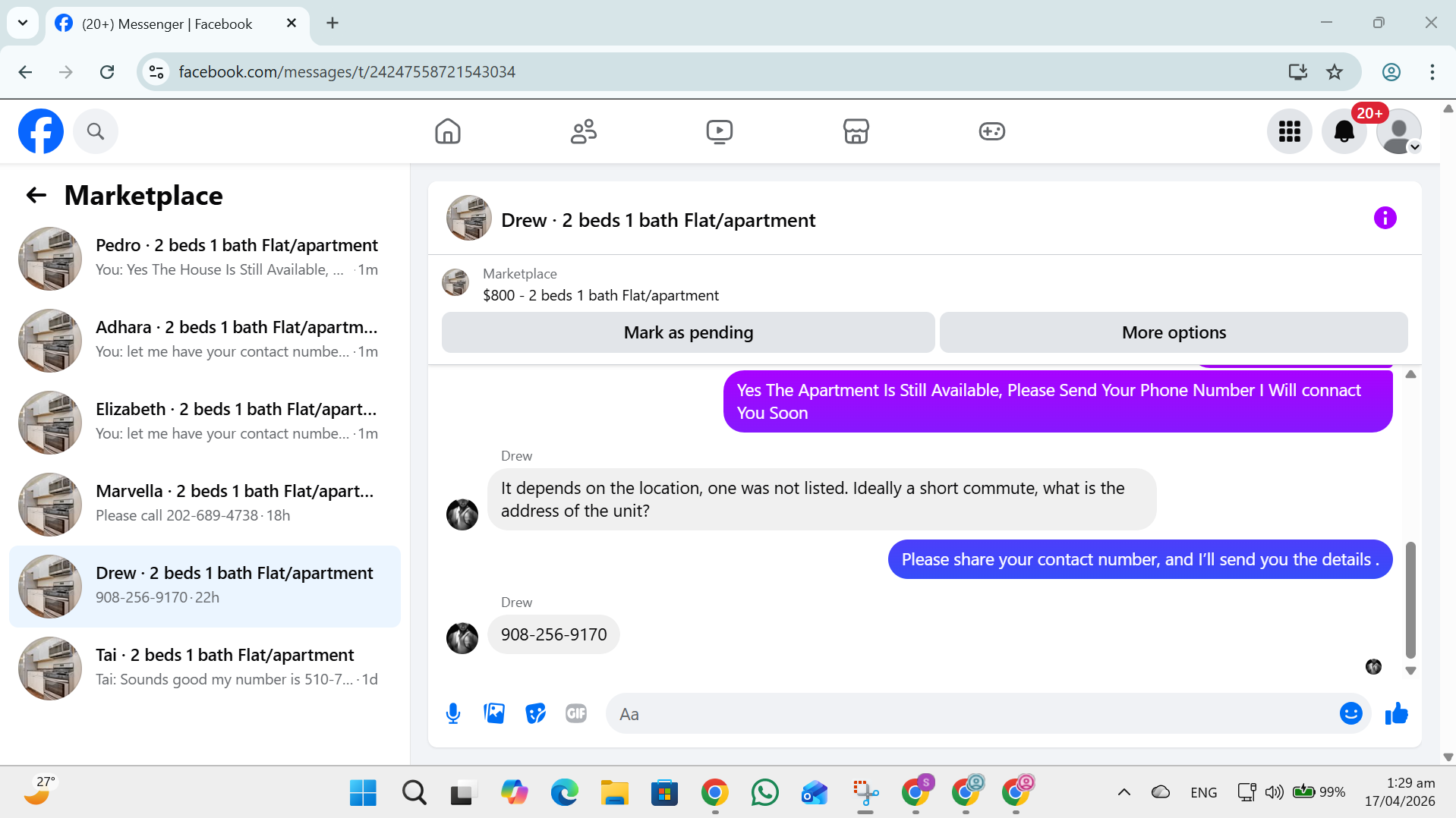Open the Gaming controller icon

point(991,131)
